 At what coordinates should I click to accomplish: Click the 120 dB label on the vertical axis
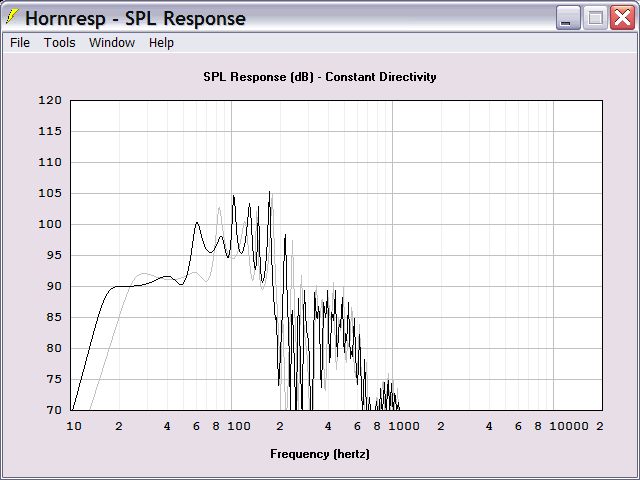50,100
